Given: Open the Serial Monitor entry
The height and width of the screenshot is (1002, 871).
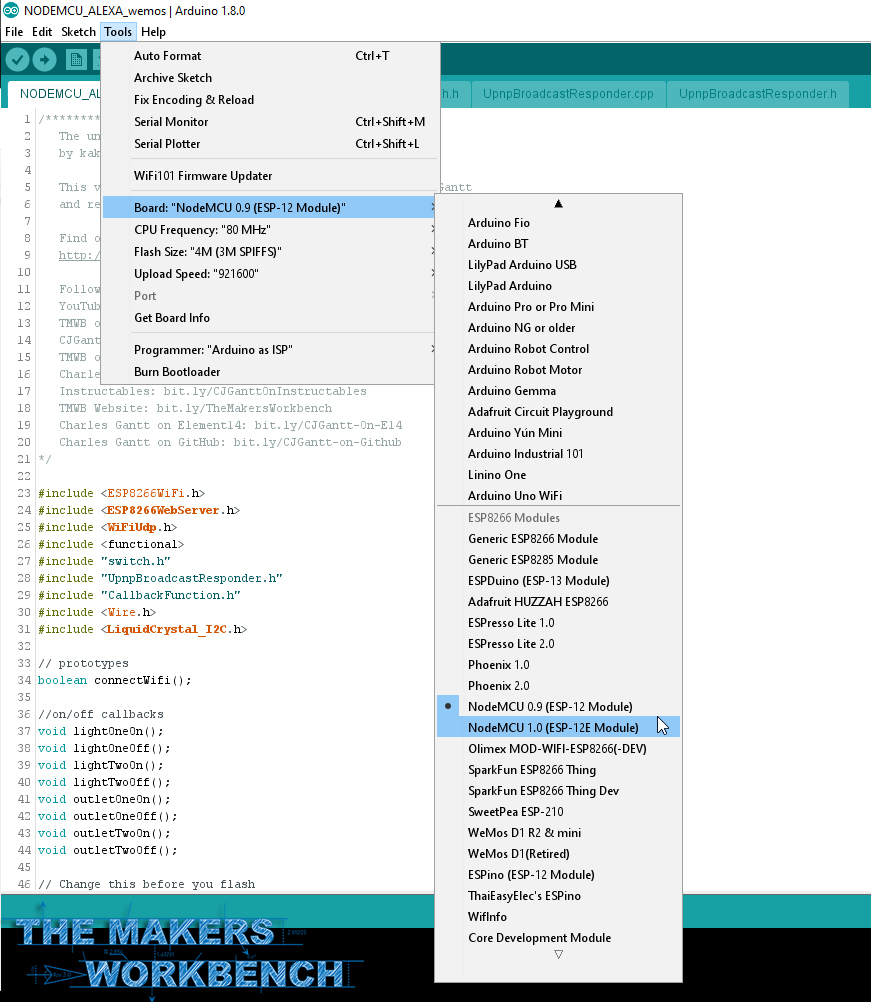Looking at the screenshot, I should click(x=269, y=121).
